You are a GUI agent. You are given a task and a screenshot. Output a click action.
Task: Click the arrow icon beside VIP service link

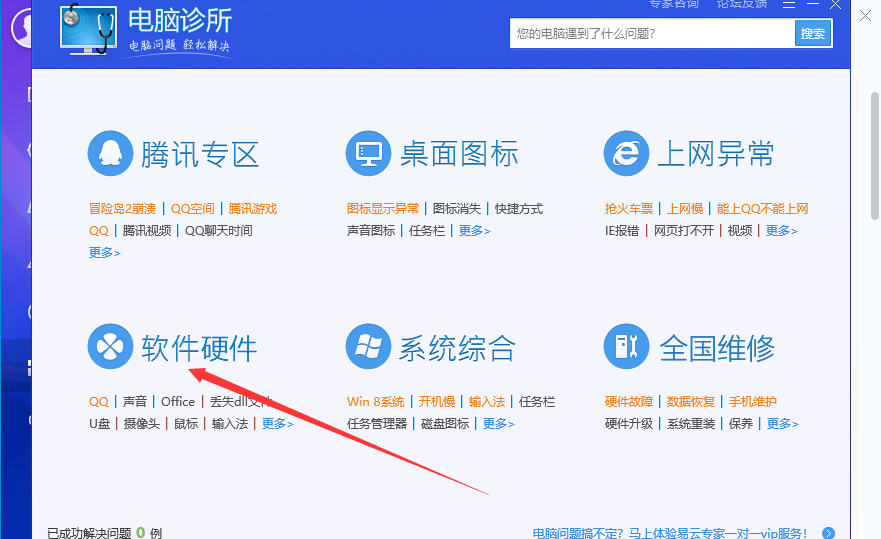828,533
